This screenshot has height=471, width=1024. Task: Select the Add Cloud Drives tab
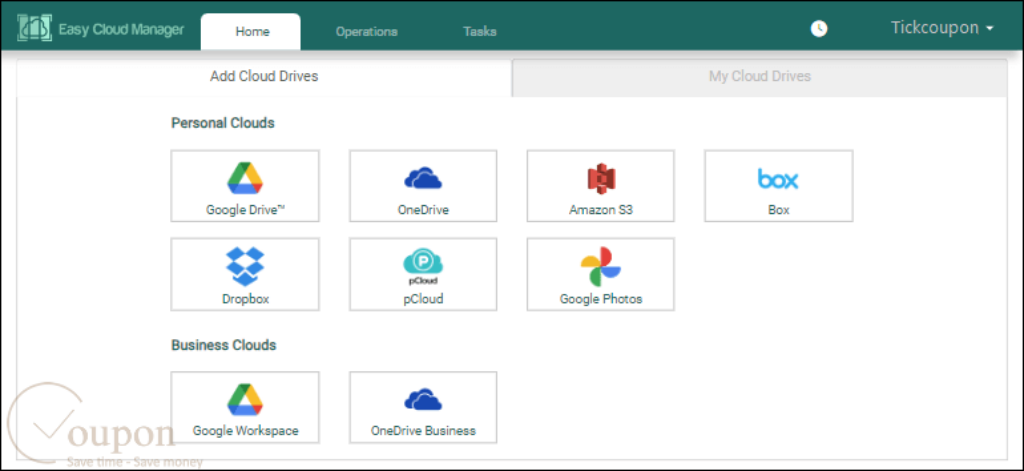click(264, 77)
